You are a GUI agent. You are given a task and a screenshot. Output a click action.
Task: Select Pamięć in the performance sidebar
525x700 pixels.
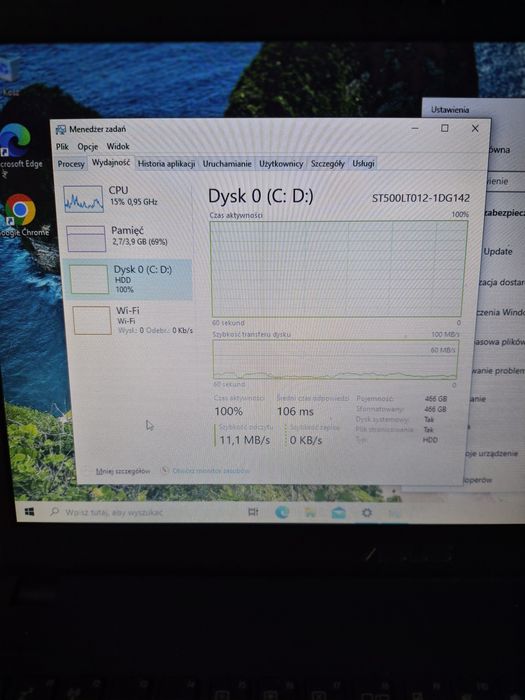point(127,238)
